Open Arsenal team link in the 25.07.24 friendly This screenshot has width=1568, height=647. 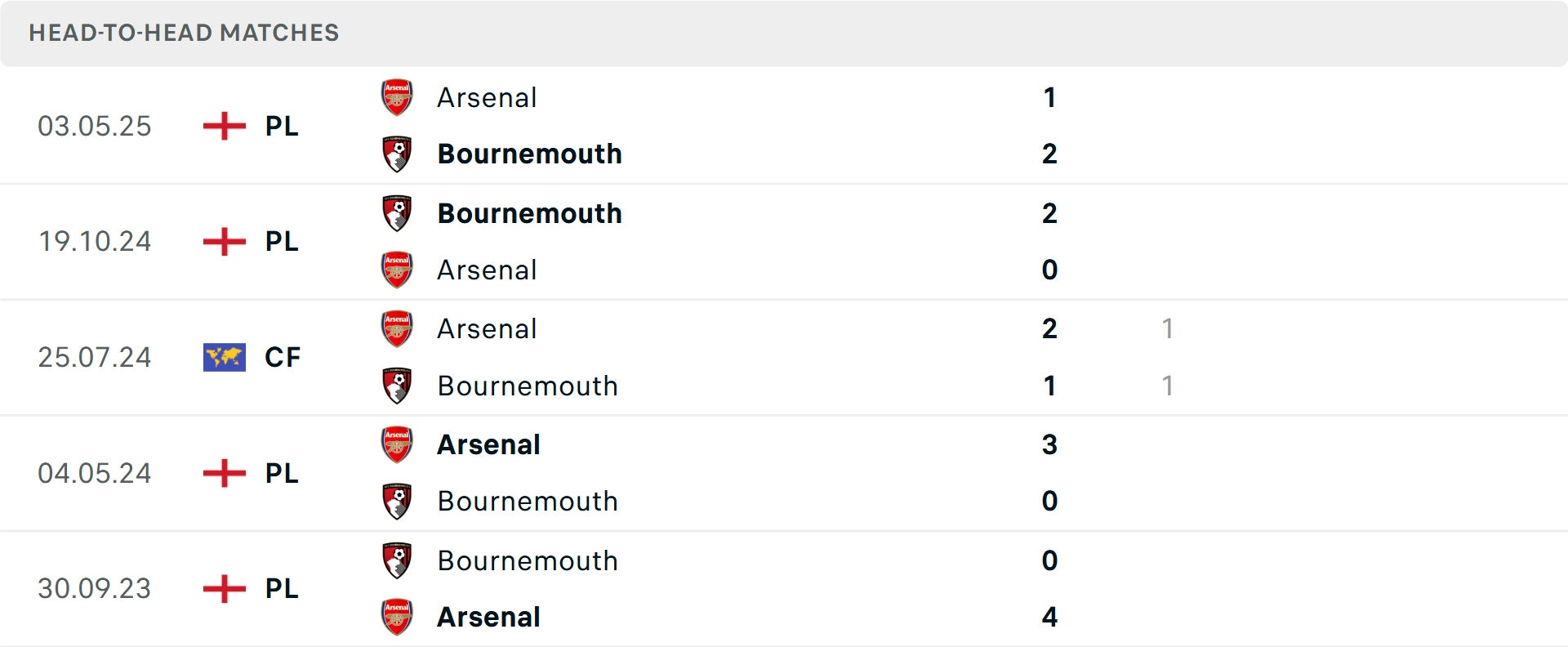tap(487, 328)
